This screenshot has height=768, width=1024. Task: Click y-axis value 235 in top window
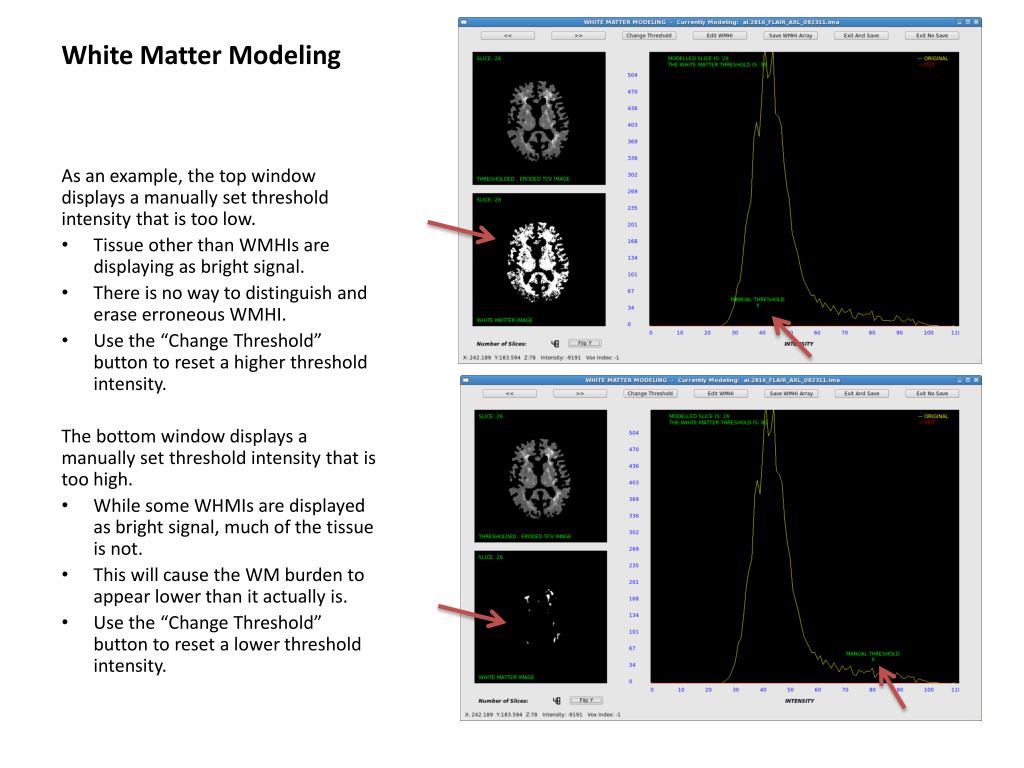(x=632, y=208)
